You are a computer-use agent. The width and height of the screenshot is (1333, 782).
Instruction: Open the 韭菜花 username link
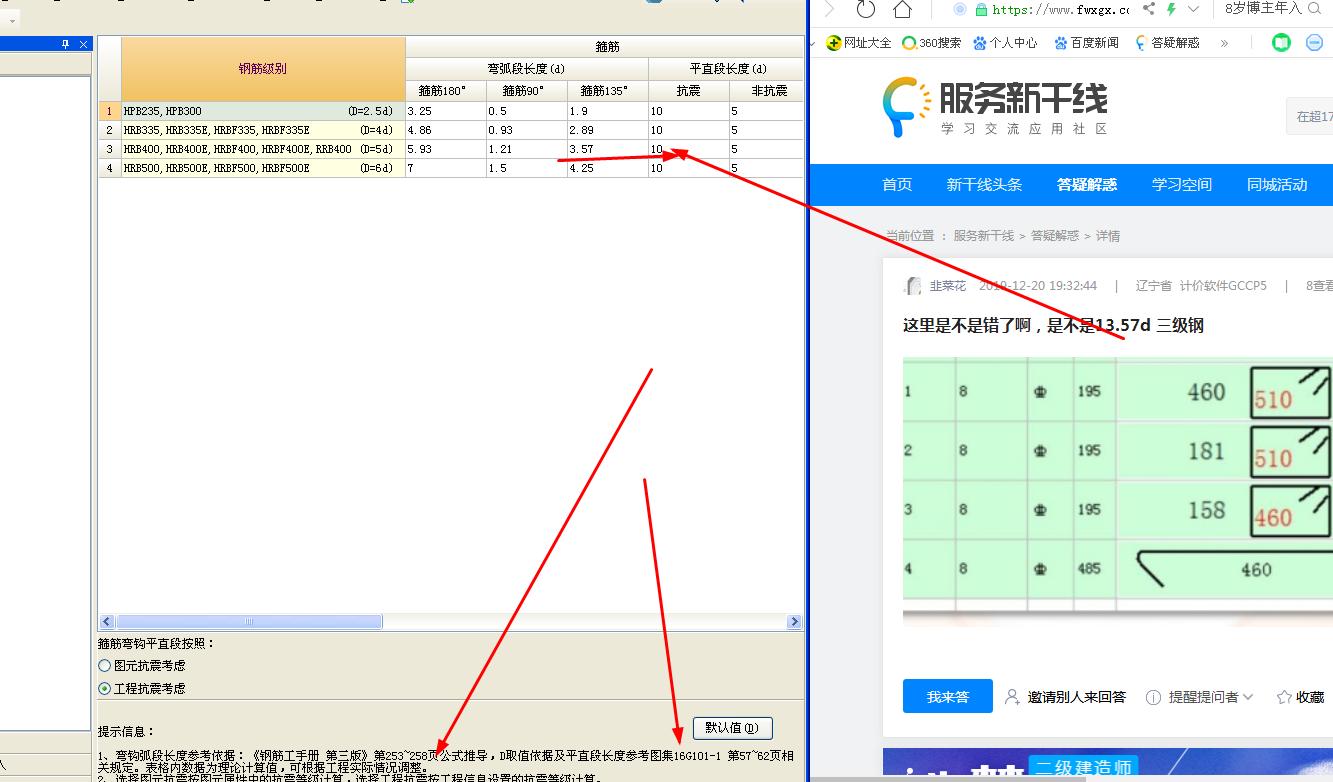(x=948, y=286)
